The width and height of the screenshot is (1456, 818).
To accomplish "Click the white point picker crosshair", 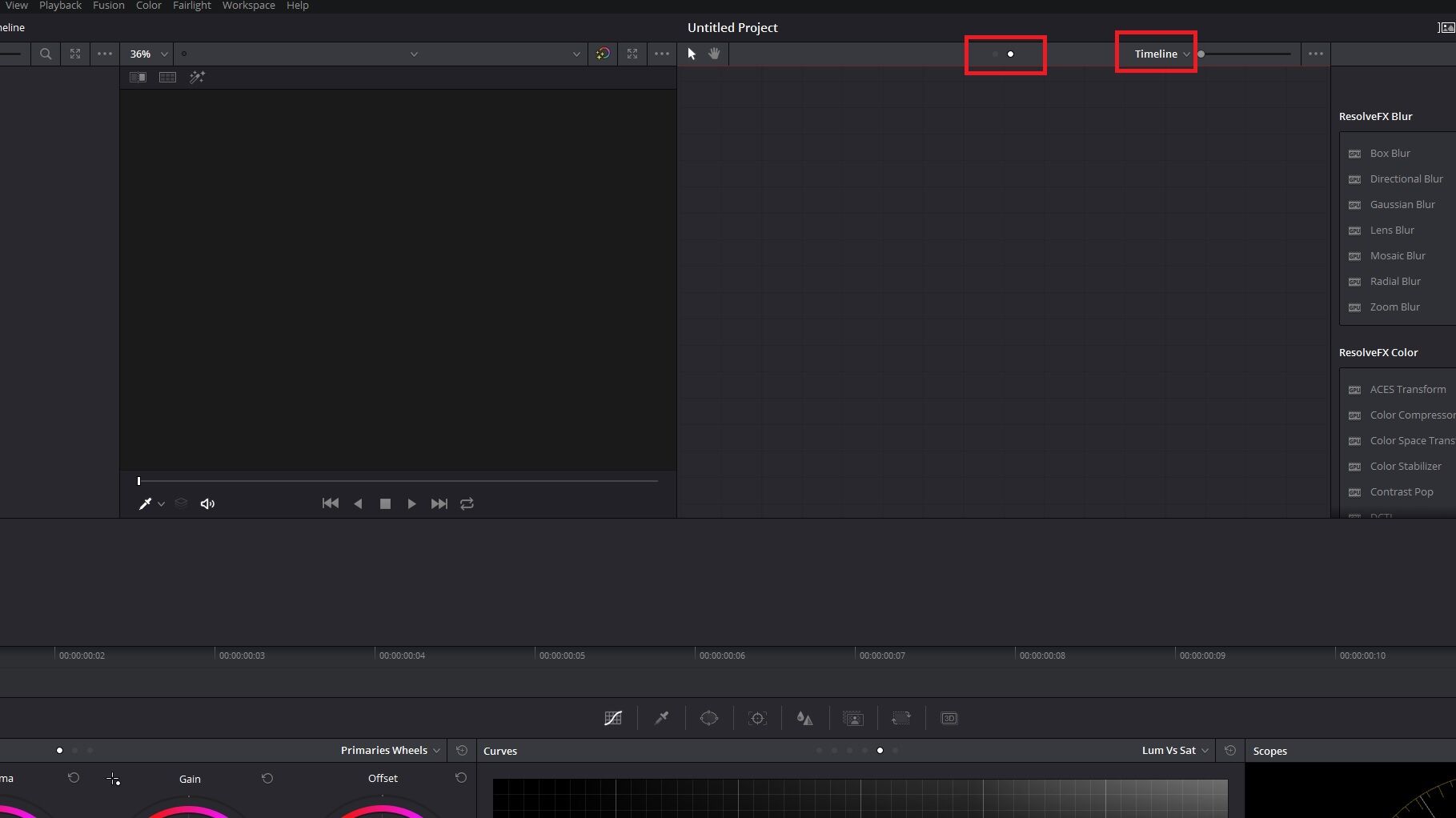I will [113, 779].
